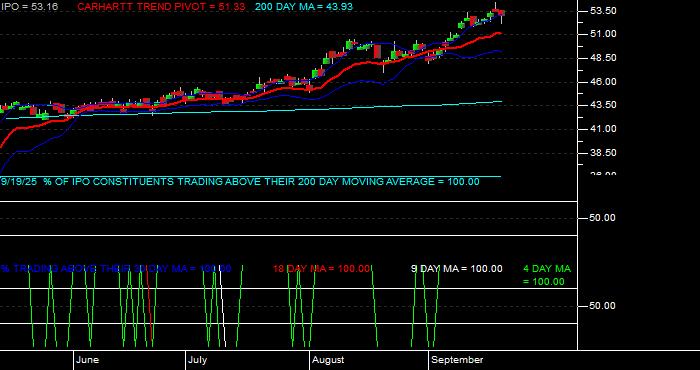Click the June month marker on the timeline
This screenshot has width=700, height=370.
click(88, 360)
